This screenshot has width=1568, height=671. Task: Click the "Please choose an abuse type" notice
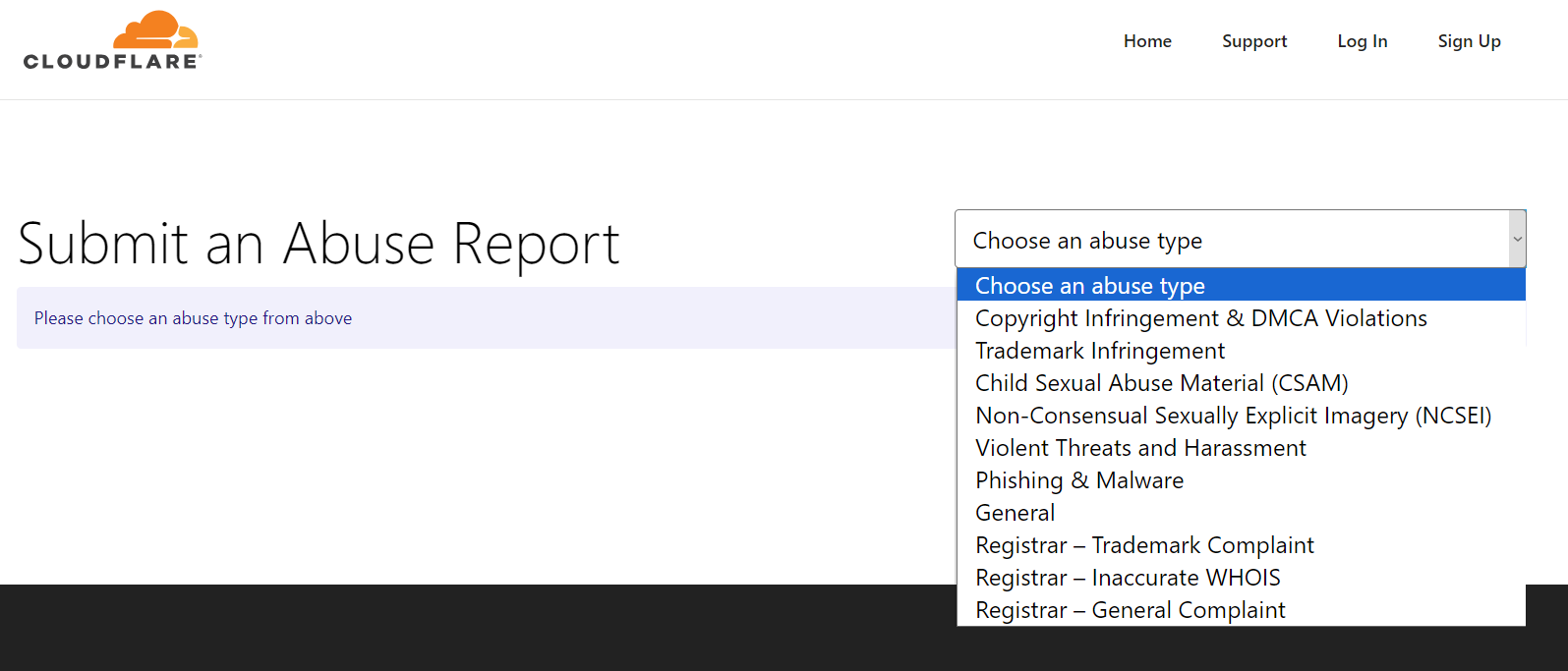[193, 318]
